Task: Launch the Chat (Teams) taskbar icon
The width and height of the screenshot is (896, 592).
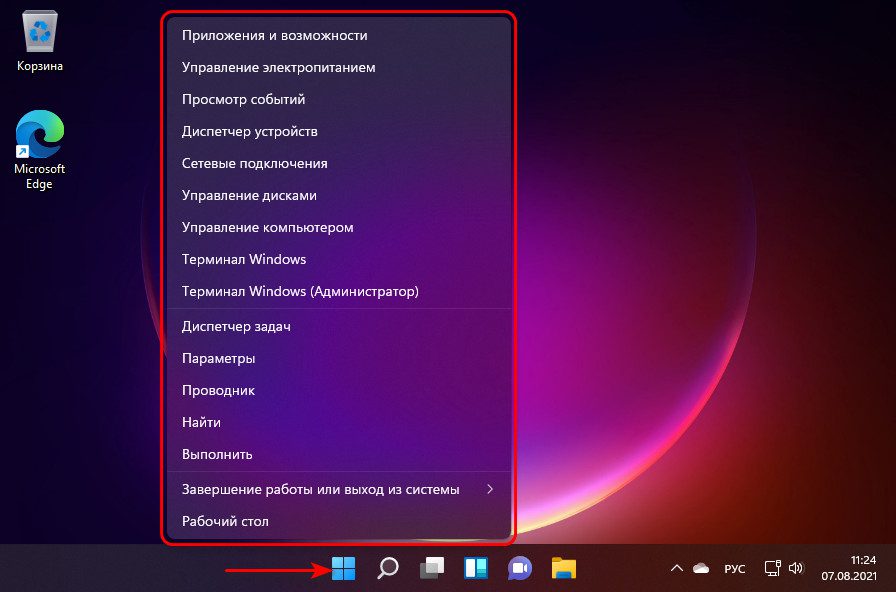Action: [520, 569]
